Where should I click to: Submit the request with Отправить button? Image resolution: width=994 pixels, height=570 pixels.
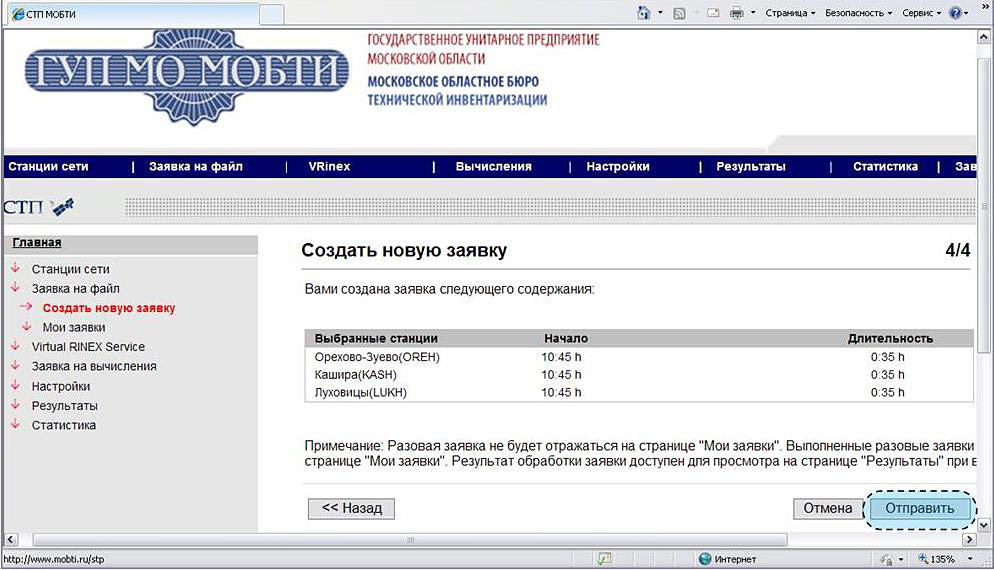tap(919, 508)
